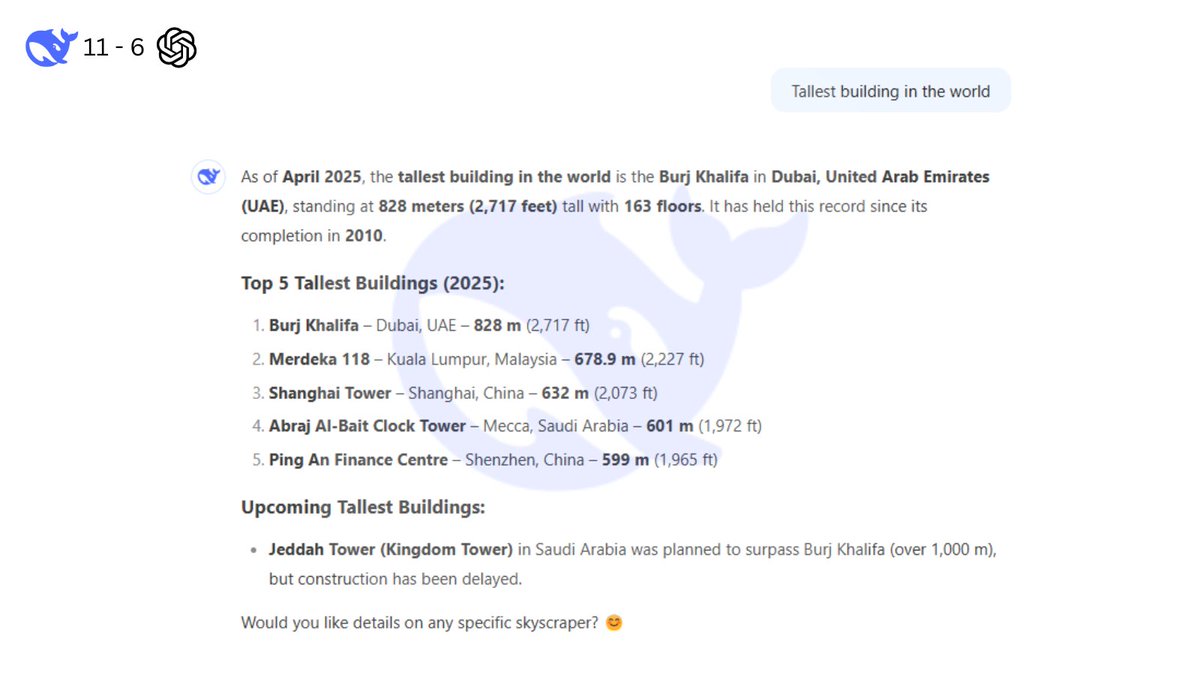1200x675 pixels.
Task: Click '163 floors' in the first paragraph
Action: point(663,207)
